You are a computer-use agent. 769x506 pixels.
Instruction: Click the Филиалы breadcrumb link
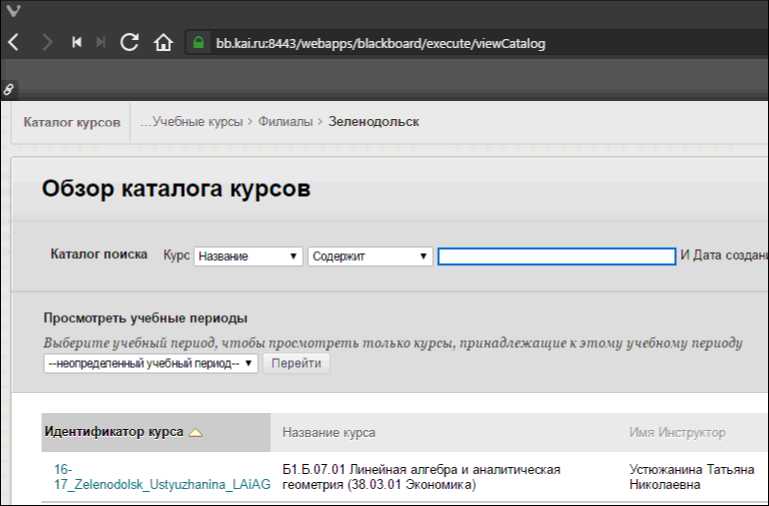coord(285,122)
